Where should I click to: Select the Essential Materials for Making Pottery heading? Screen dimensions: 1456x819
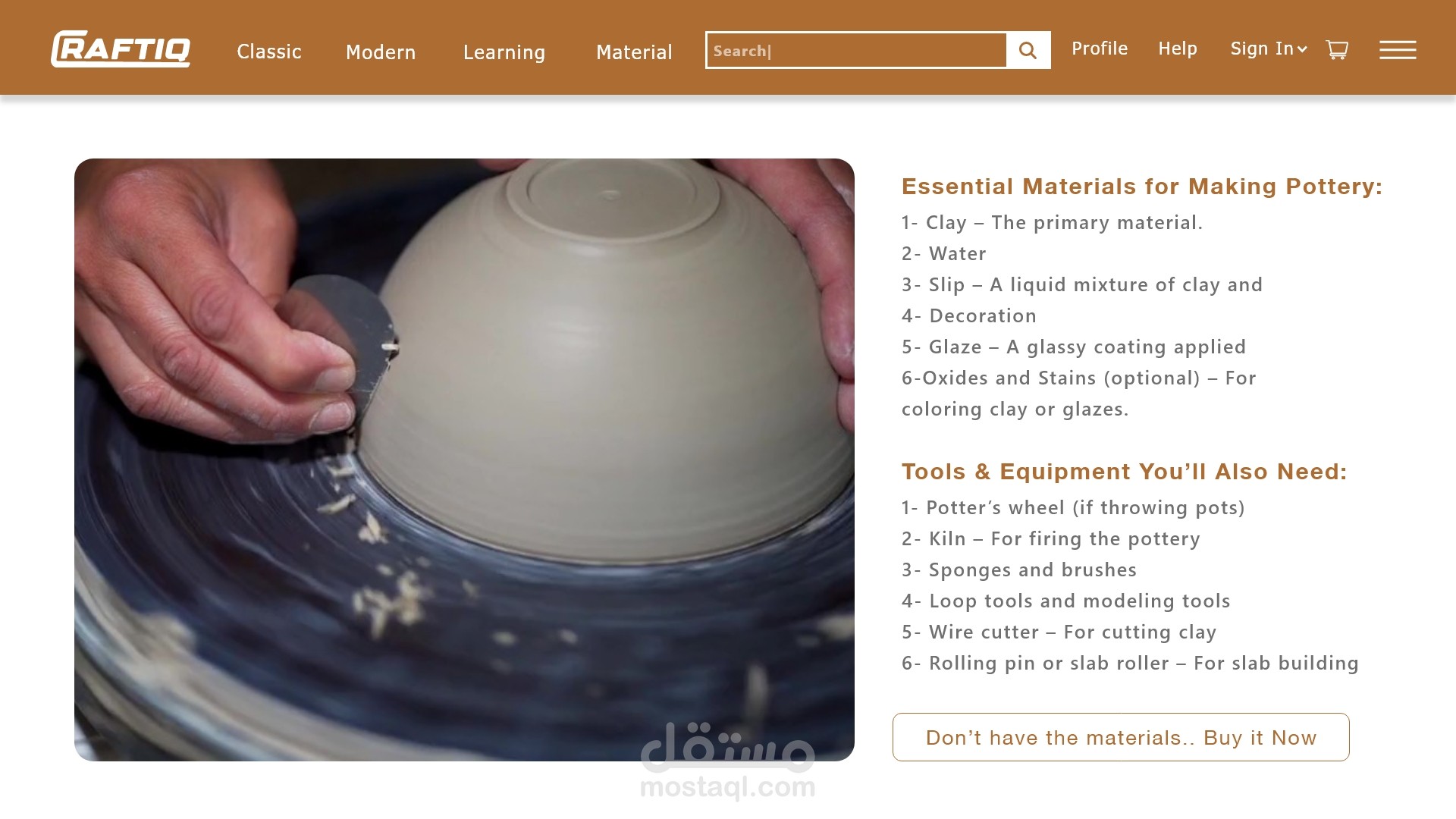pos(1142,187)
